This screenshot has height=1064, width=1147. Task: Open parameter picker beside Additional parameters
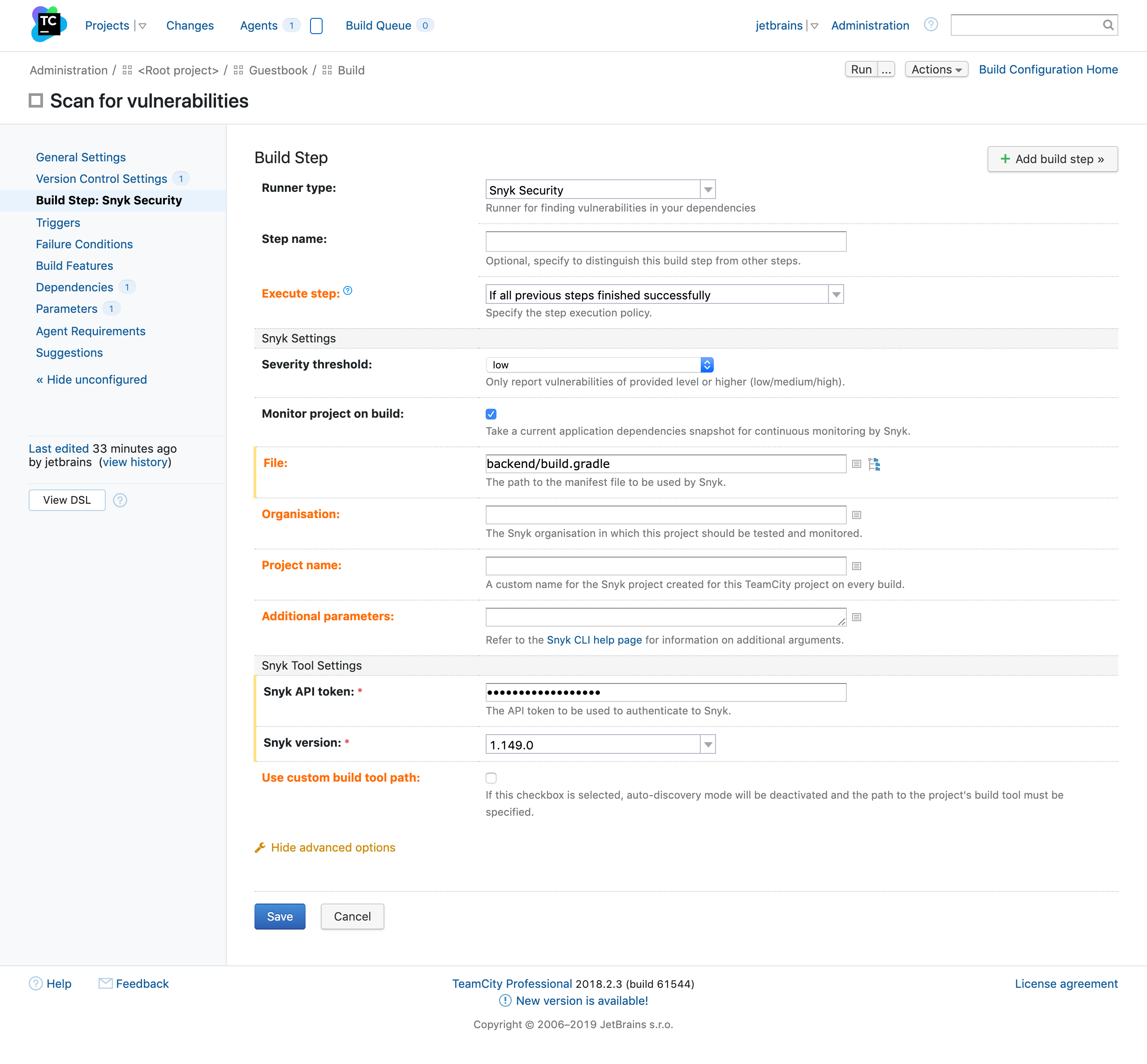tap(856, 617)
